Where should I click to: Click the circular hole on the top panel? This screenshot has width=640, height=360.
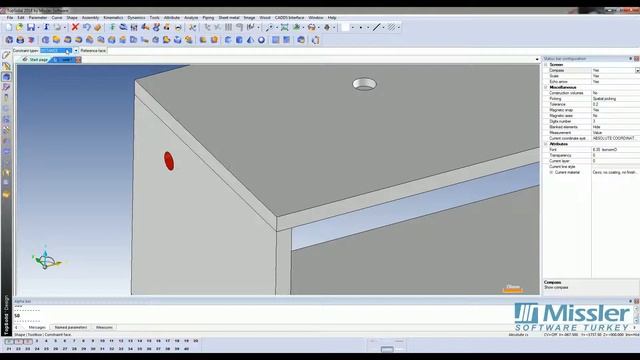[x=364, y=84]
